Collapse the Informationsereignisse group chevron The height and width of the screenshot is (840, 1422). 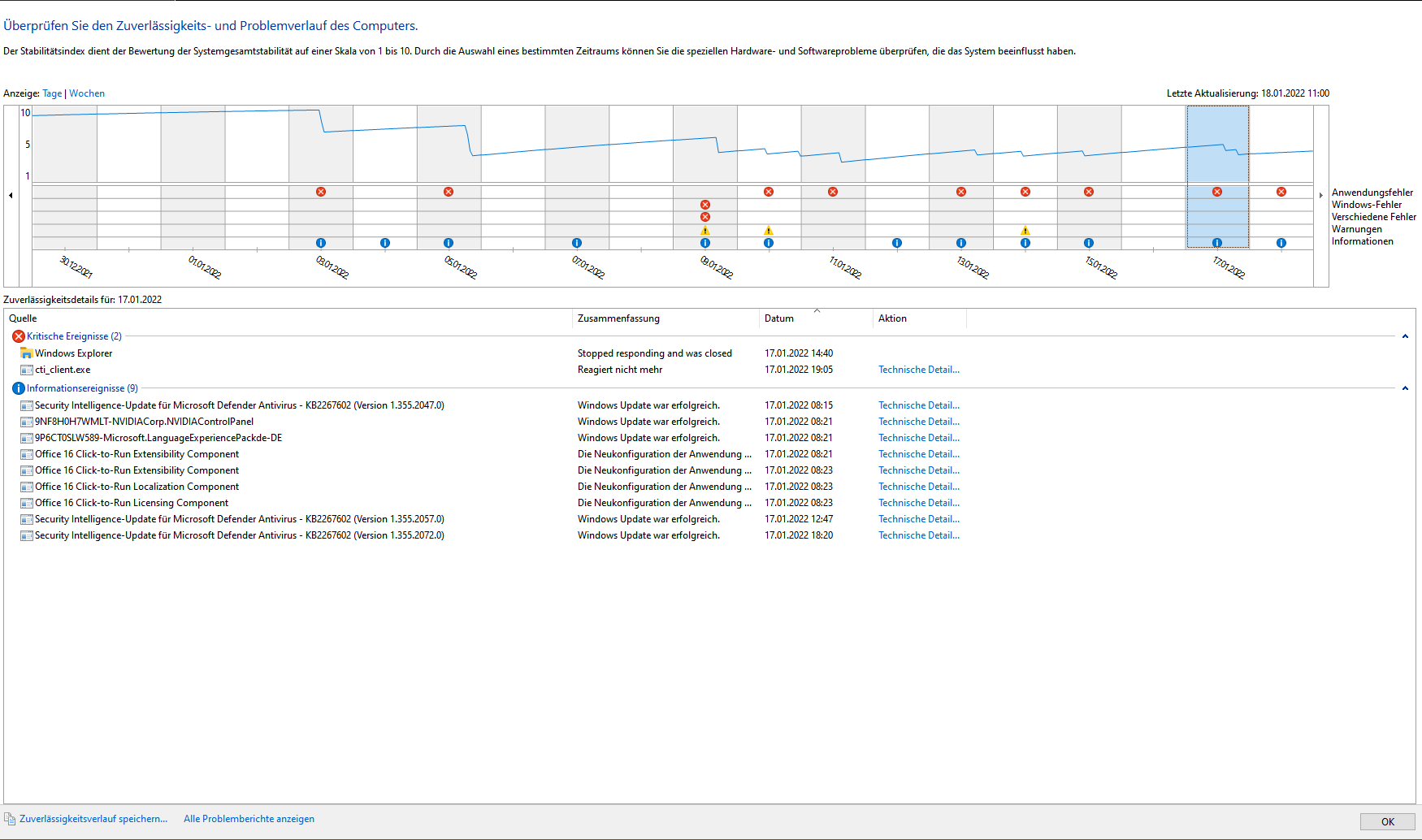[x=1405, y=388]
